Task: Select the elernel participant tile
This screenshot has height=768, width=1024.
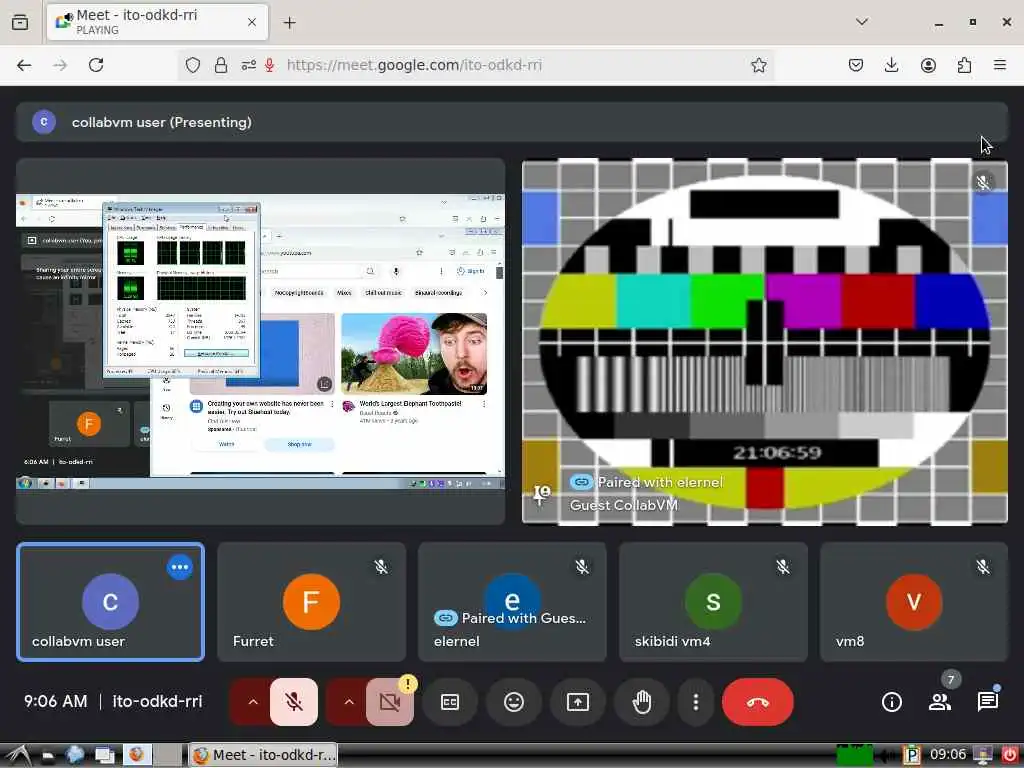Action: (x=513, y=601)
